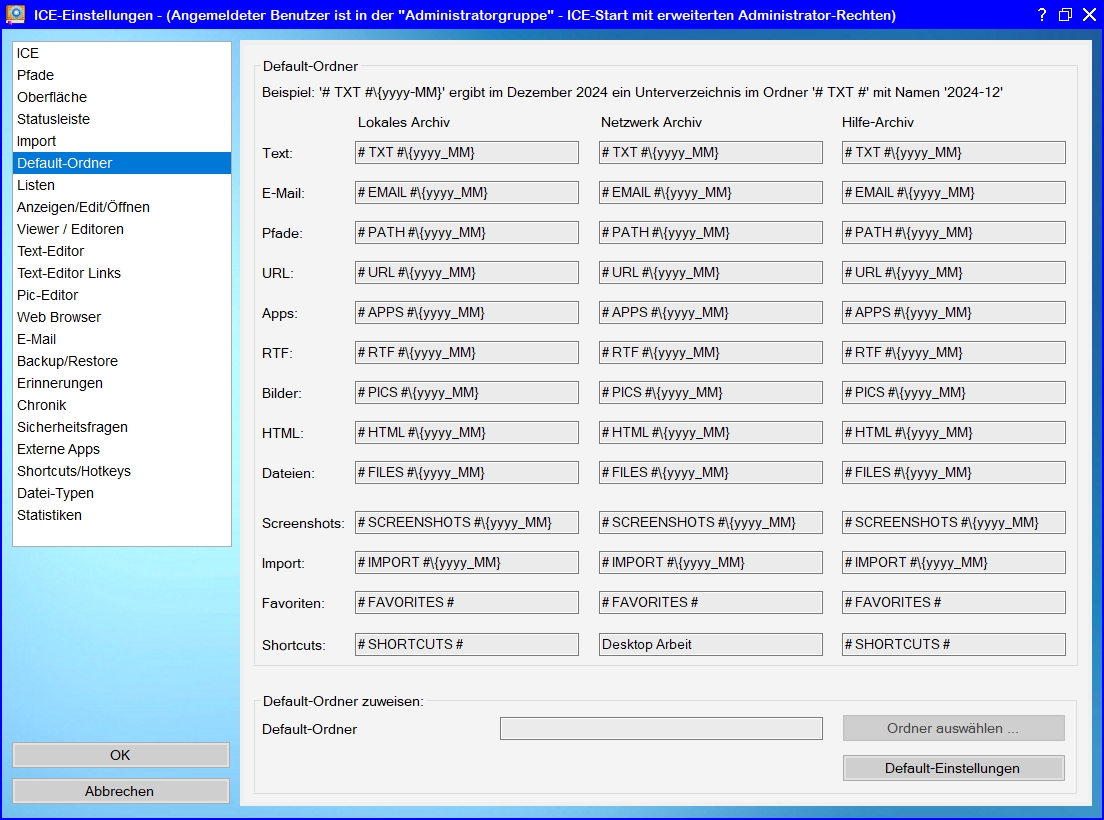Open Shortcuts/Hotkeys settings
The height and width of the screenshot is (820, 1104).
coord(122,471)
